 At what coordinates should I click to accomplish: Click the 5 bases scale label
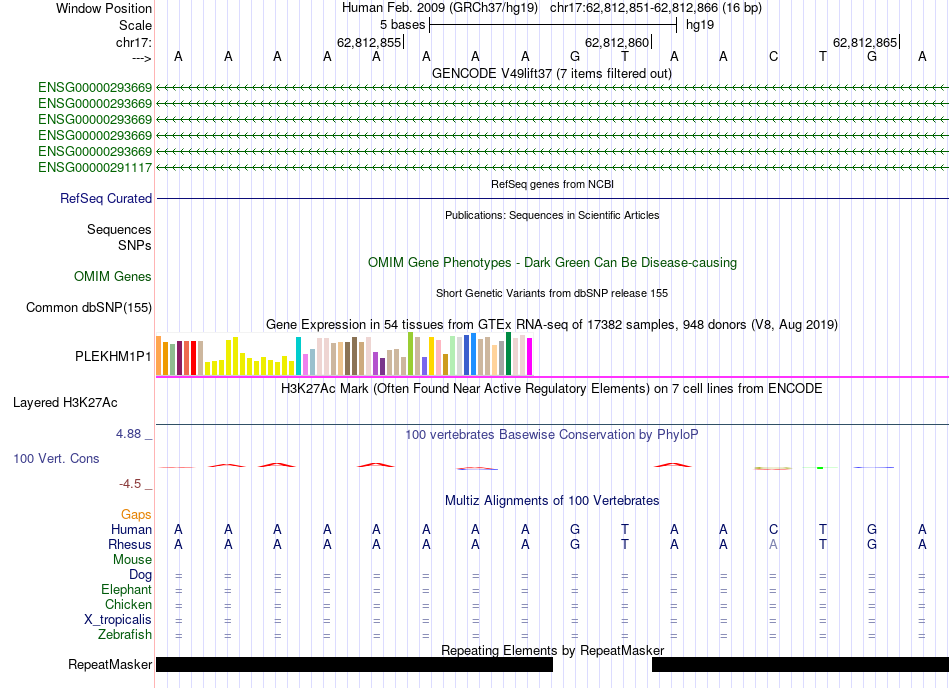(x=402, y=25)
